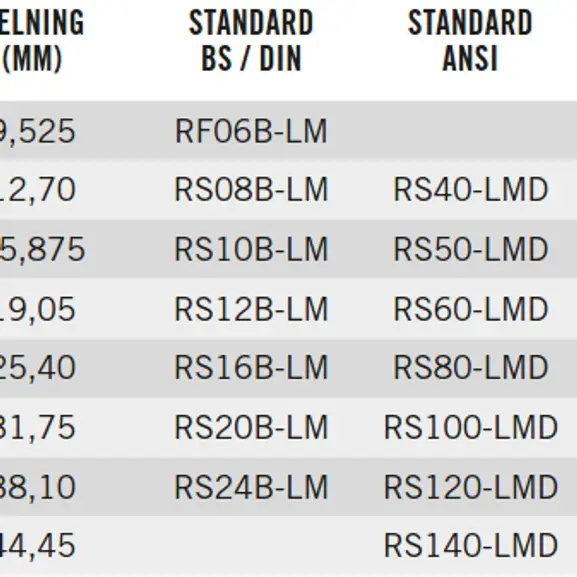This screenshot has width=577, height=577.
Task: Select the RS08B-LM cell
Action: click(x=251, y=190)
